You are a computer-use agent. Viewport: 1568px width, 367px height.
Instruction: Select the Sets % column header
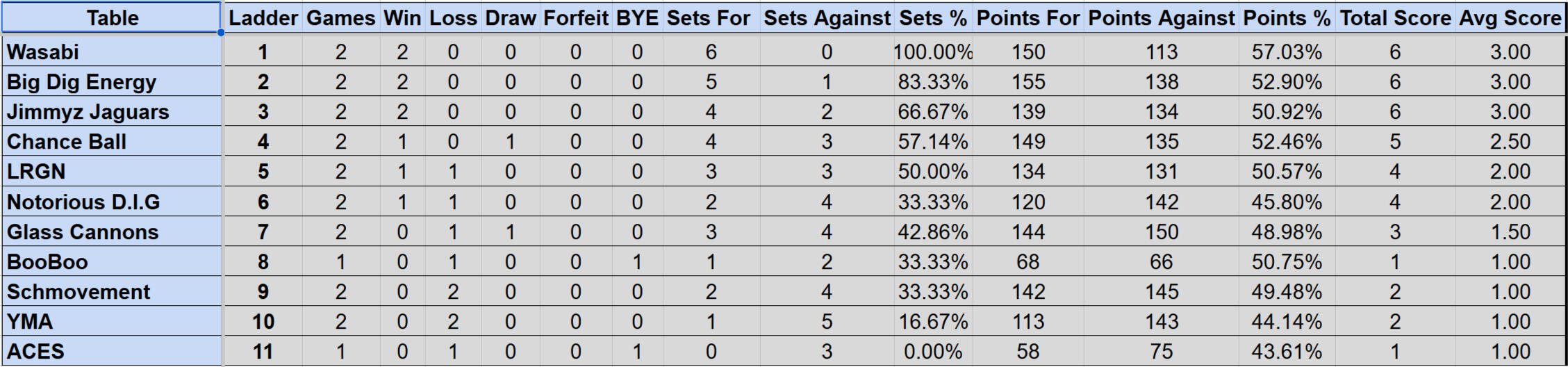[x=932, y=17]
